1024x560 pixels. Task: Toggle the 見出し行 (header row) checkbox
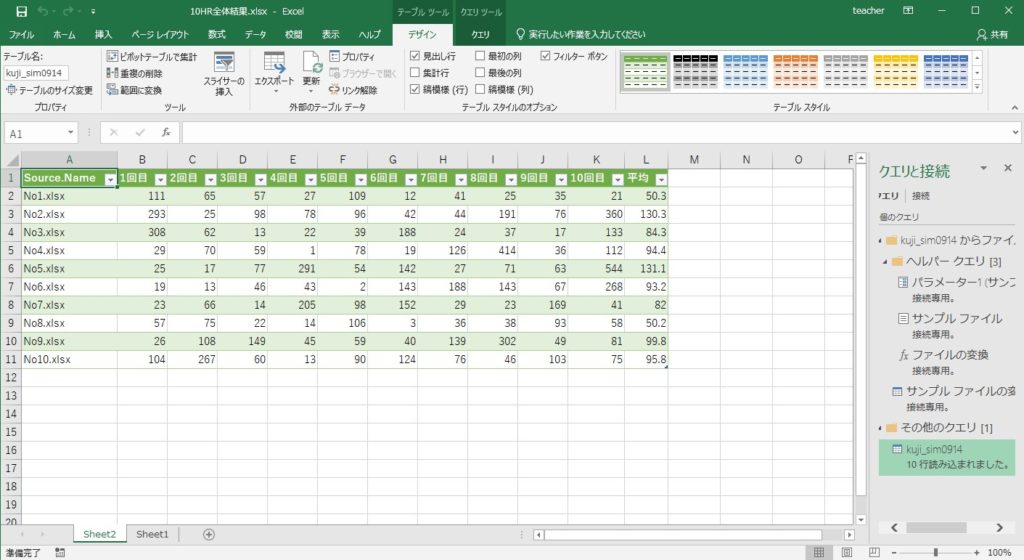coord(415,56)
